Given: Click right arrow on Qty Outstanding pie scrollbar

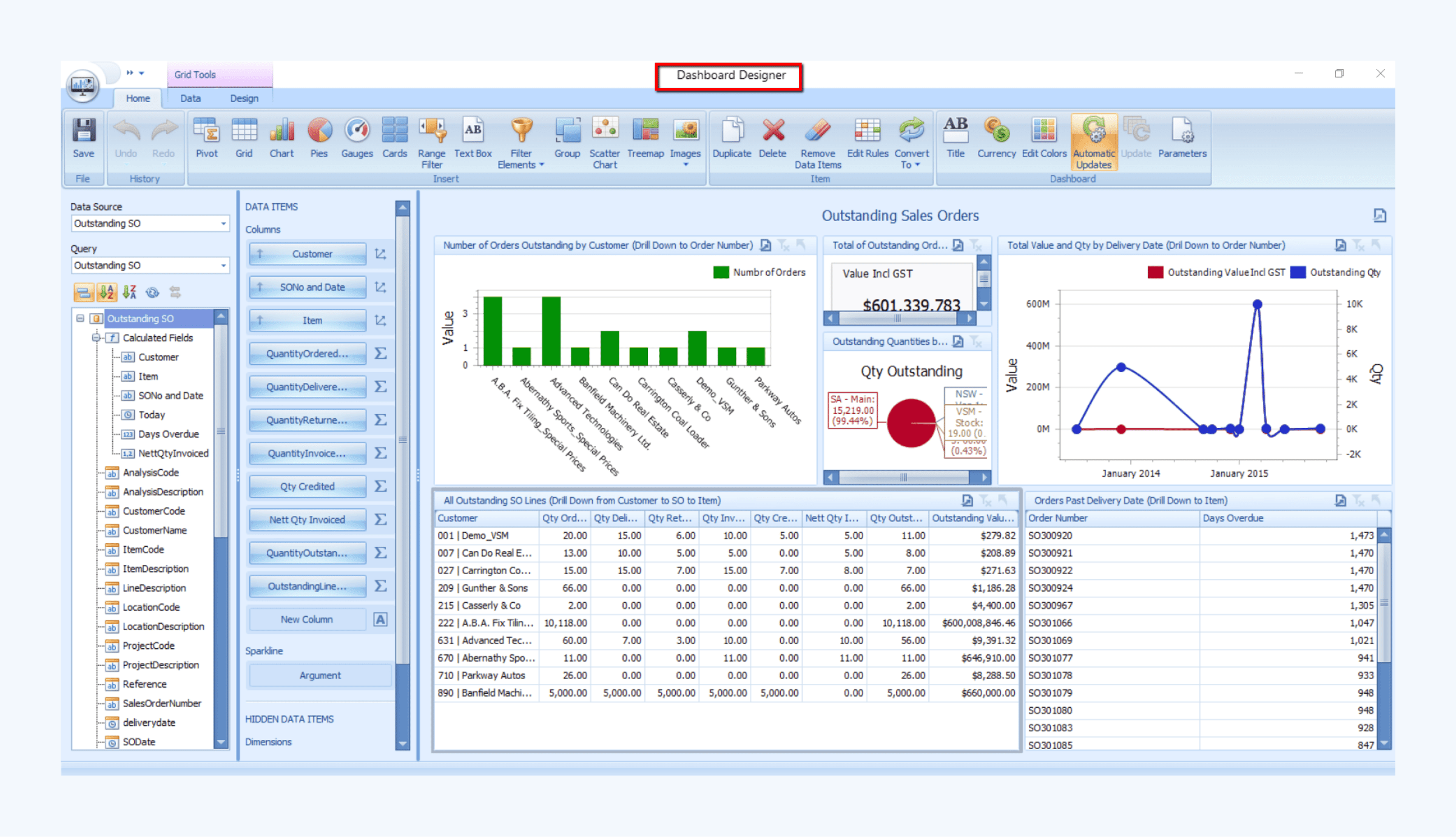Looking at the screenshot, I should click(983, 477).
